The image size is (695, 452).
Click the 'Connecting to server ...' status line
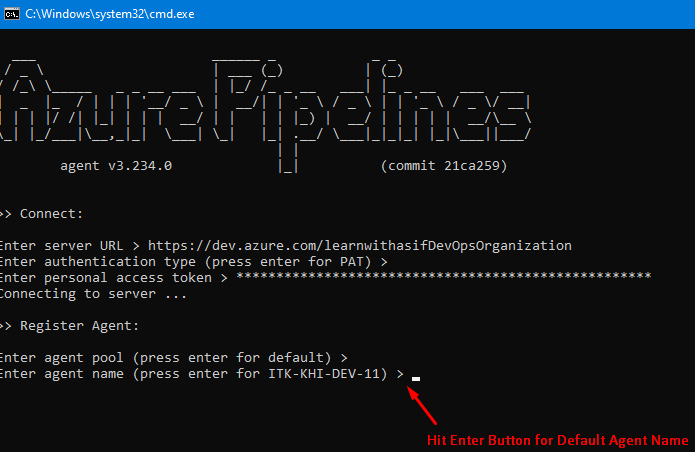point(92,293)
